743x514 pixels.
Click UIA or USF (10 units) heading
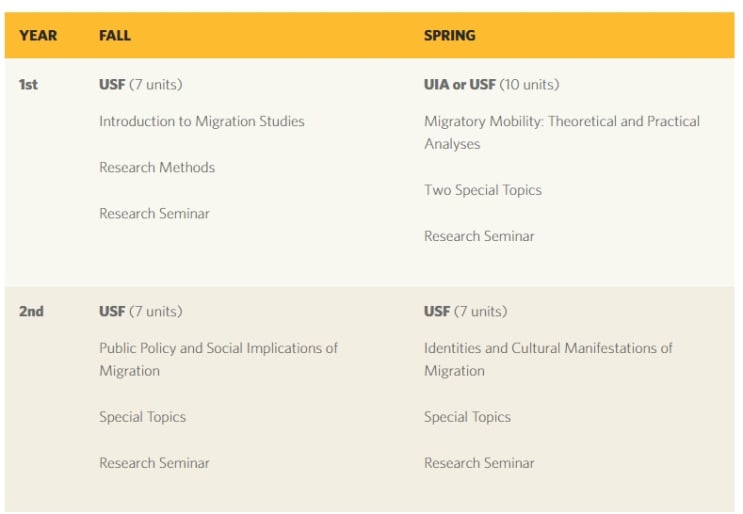coord(491,85)
